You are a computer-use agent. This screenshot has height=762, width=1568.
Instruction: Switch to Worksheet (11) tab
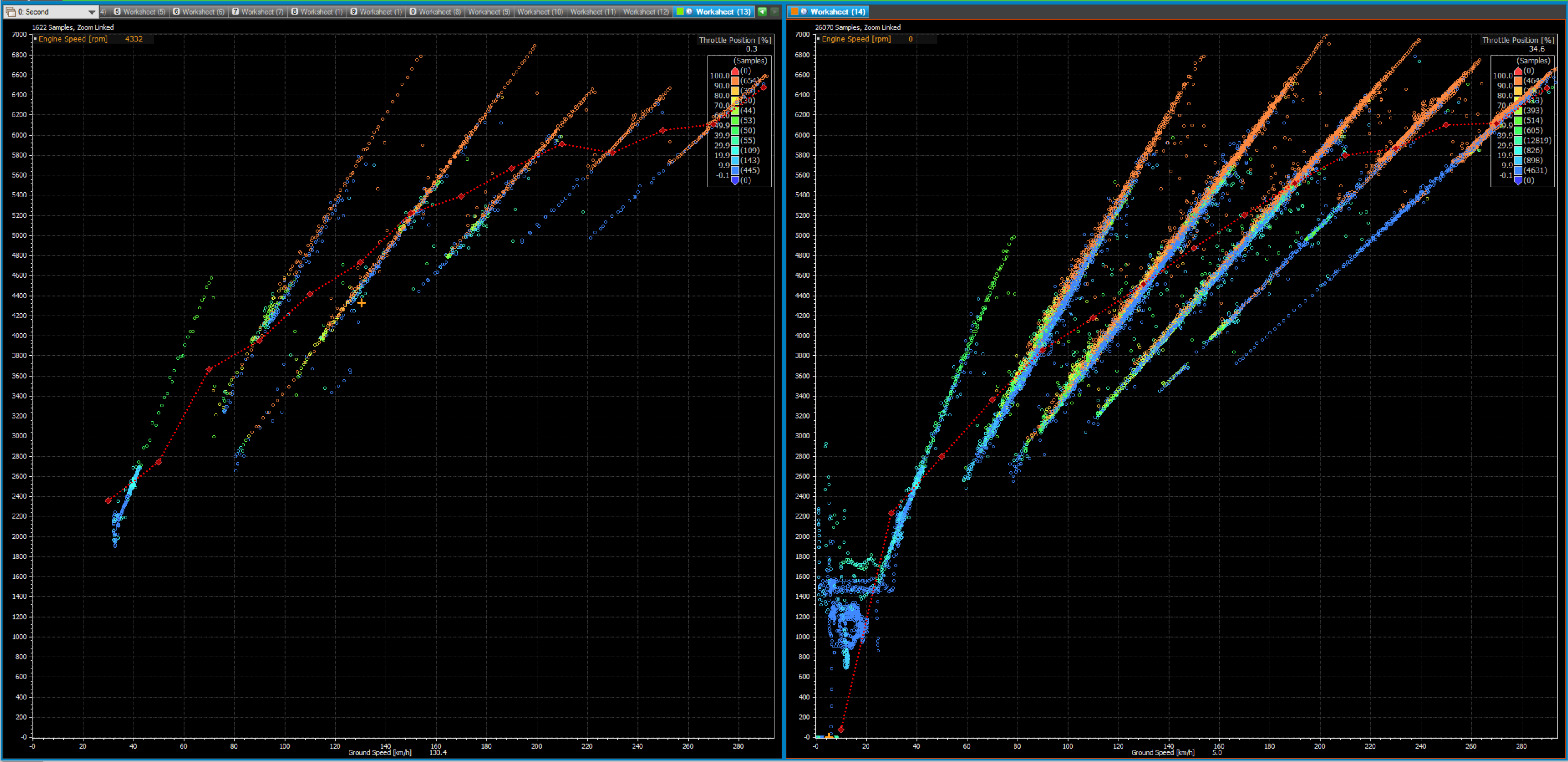593,12
